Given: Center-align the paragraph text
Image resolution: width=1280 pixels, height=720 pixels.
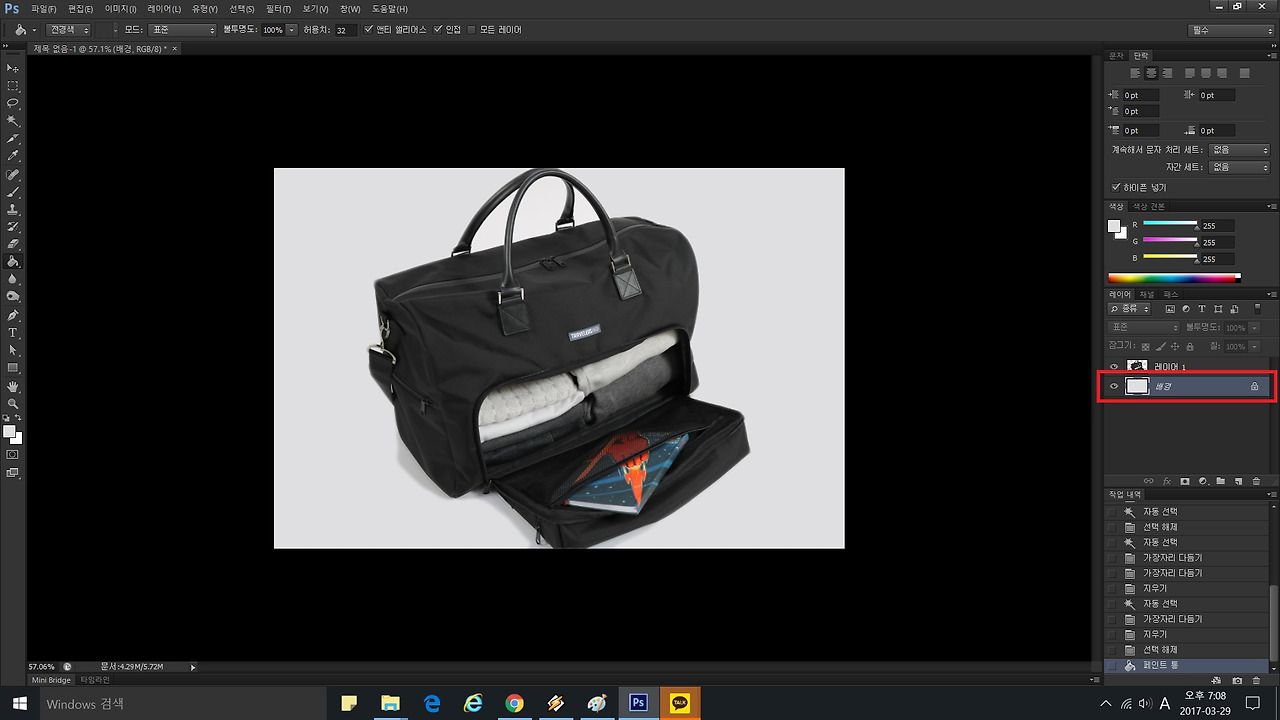Looking at the screenshot, I should (1152, 73).
